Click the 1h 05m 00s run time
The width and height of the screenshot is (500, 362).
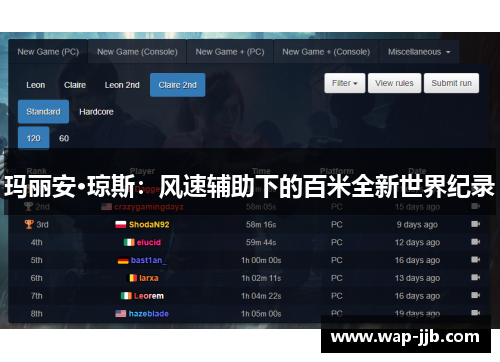[x=261, y=314]
